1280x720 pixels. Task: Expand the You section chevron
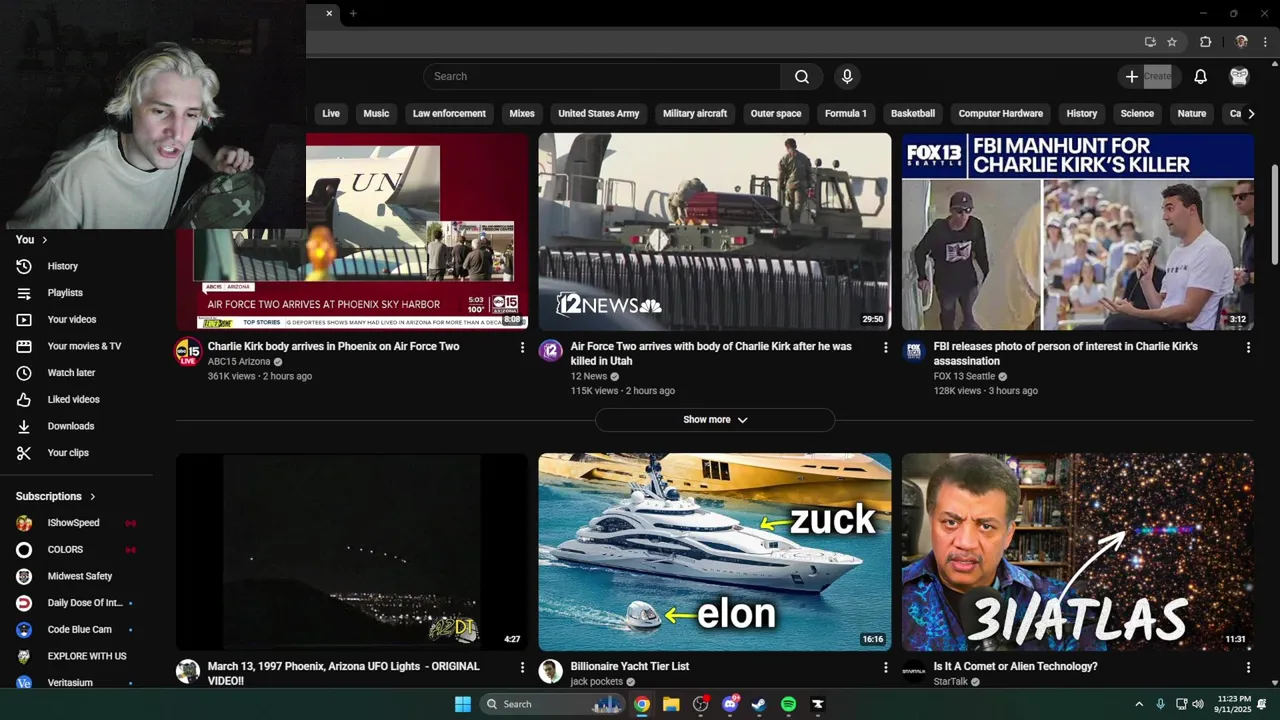pyautogui.click(x=44, y=240)
